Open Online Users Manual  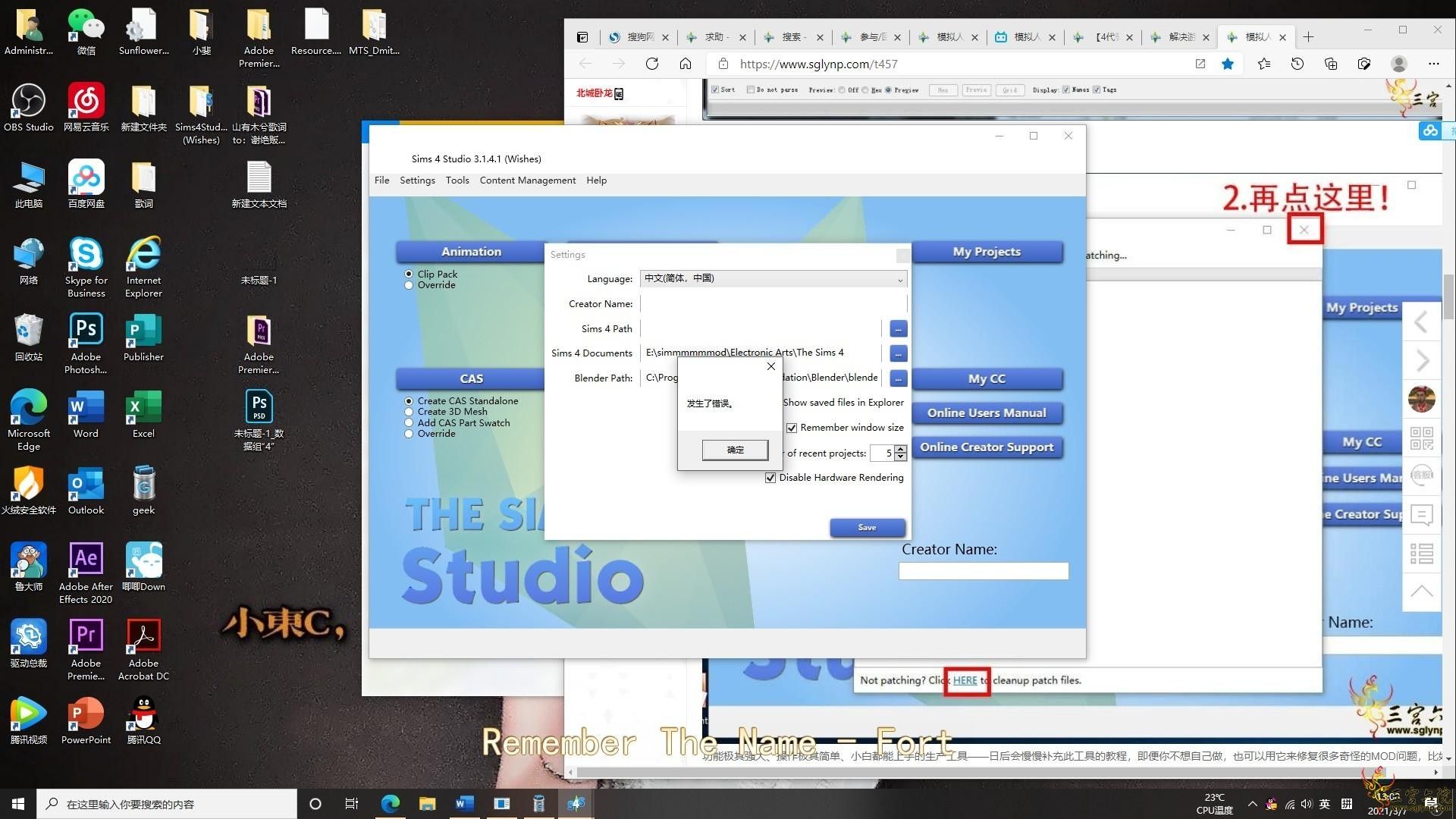[987, 413]
